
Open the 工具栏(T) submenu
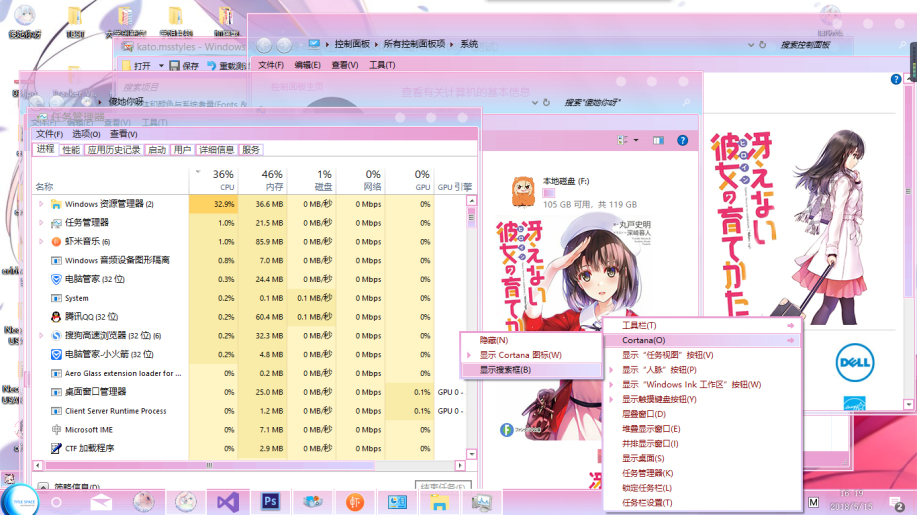[x=702, y=326]
